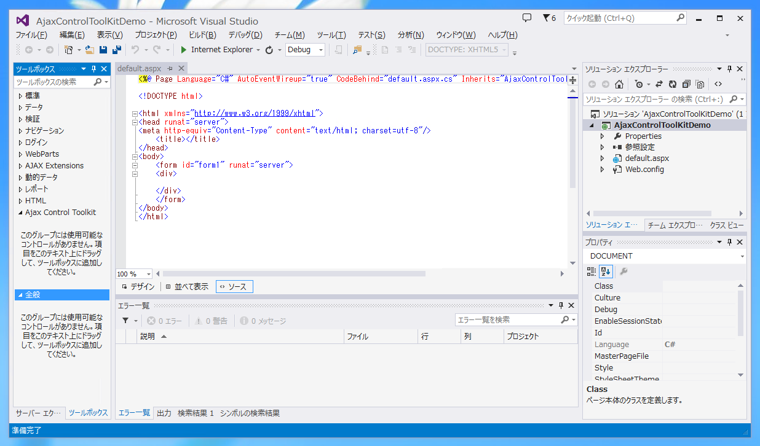
Task: Click the browser Refresh icon in toolbar
Action: coord(269,49)
